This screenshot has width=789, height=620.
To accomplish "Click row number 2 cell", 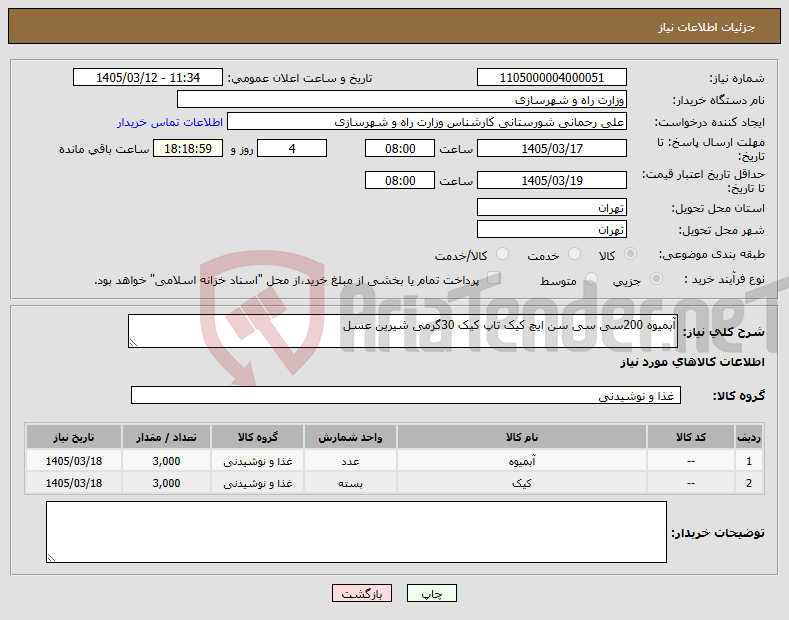I will [749, 483].
